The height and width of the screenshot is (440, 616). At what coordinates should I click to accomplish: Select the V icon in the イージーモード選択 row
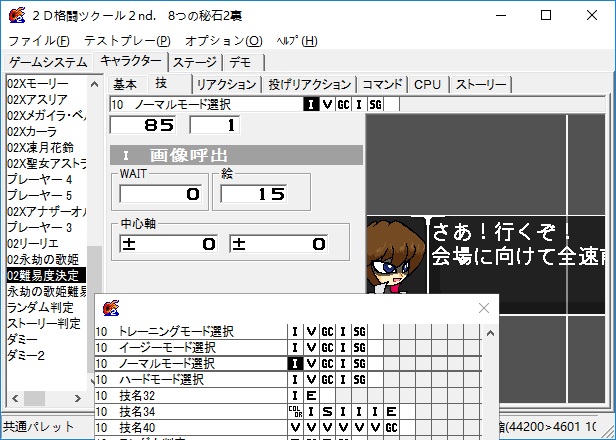coord(311,347)
